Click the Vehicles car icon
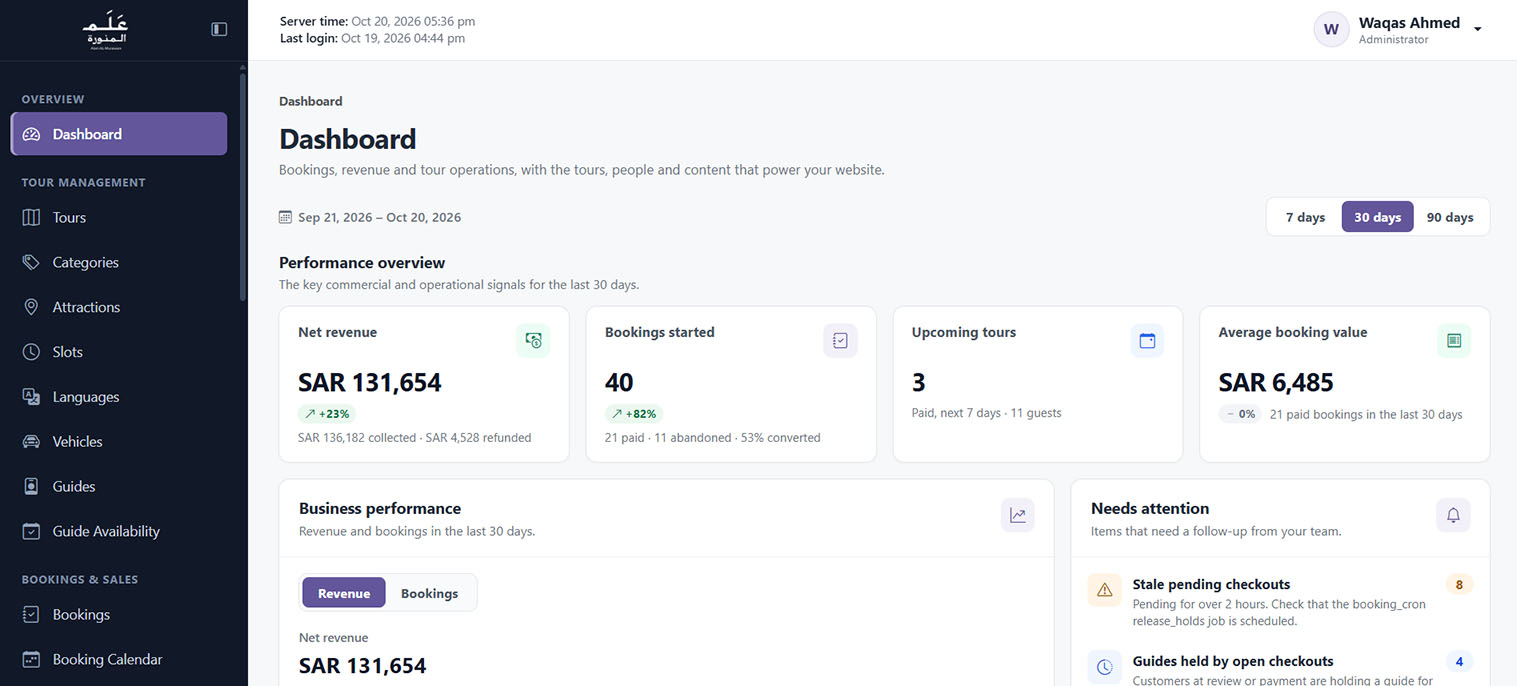 click(x=31, y=441)
